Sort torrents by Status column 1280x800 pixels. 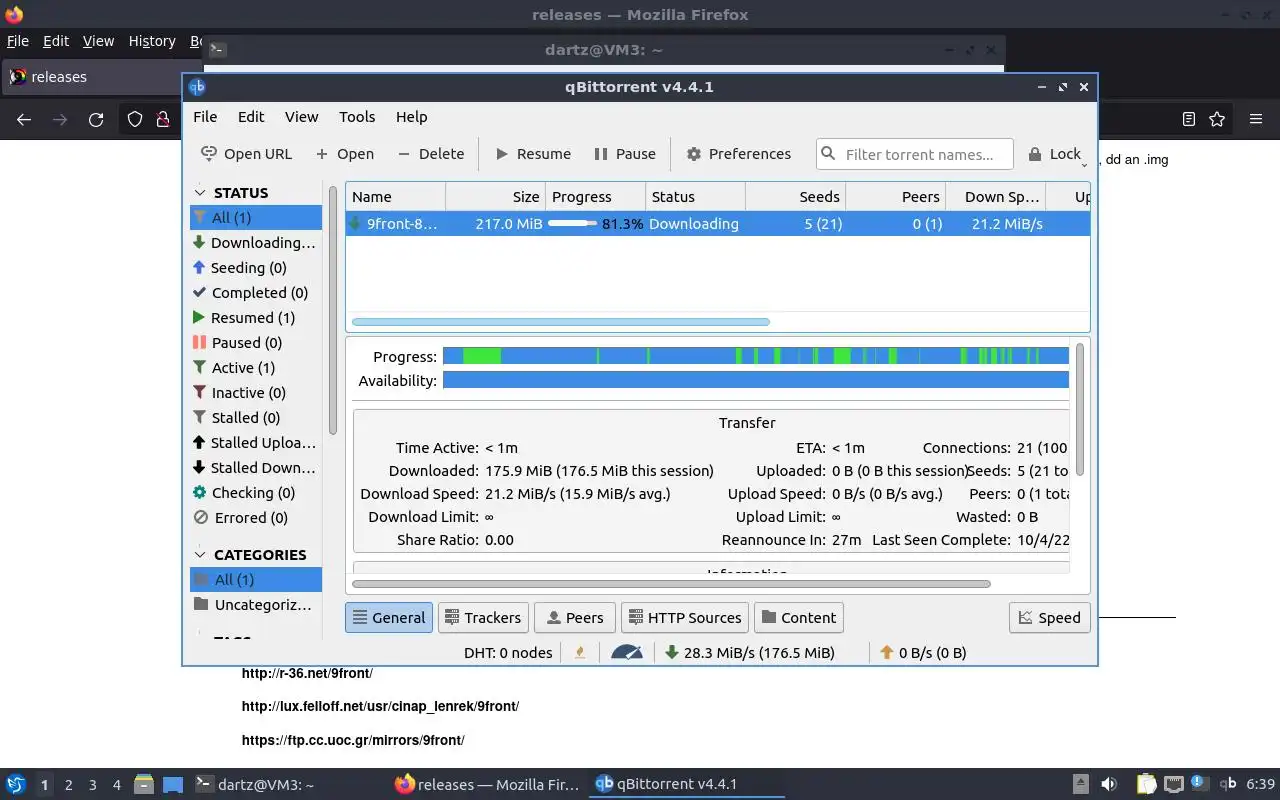click(x=695, y=196)
